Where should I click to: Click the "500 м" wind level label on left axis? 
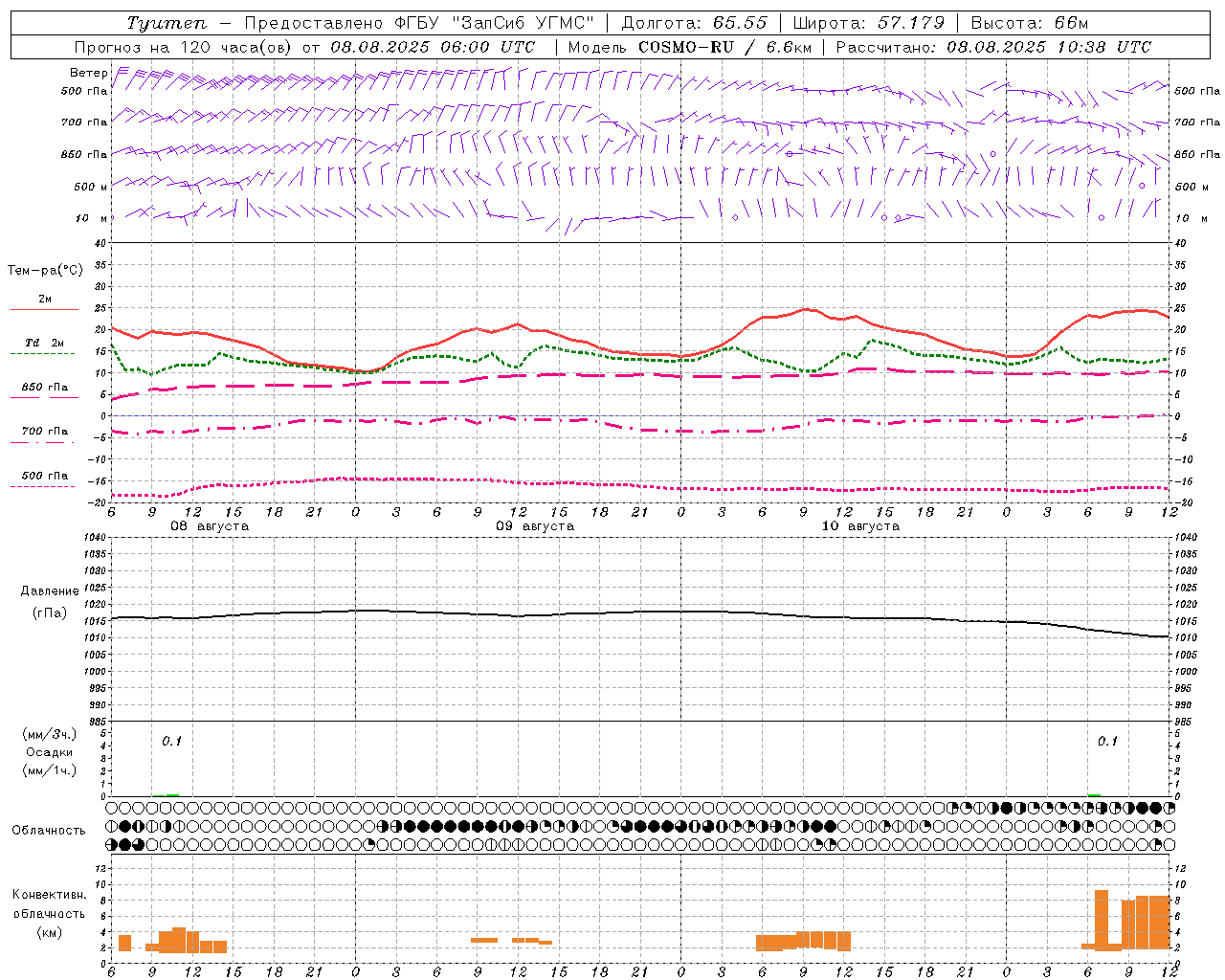pos(91,187)
